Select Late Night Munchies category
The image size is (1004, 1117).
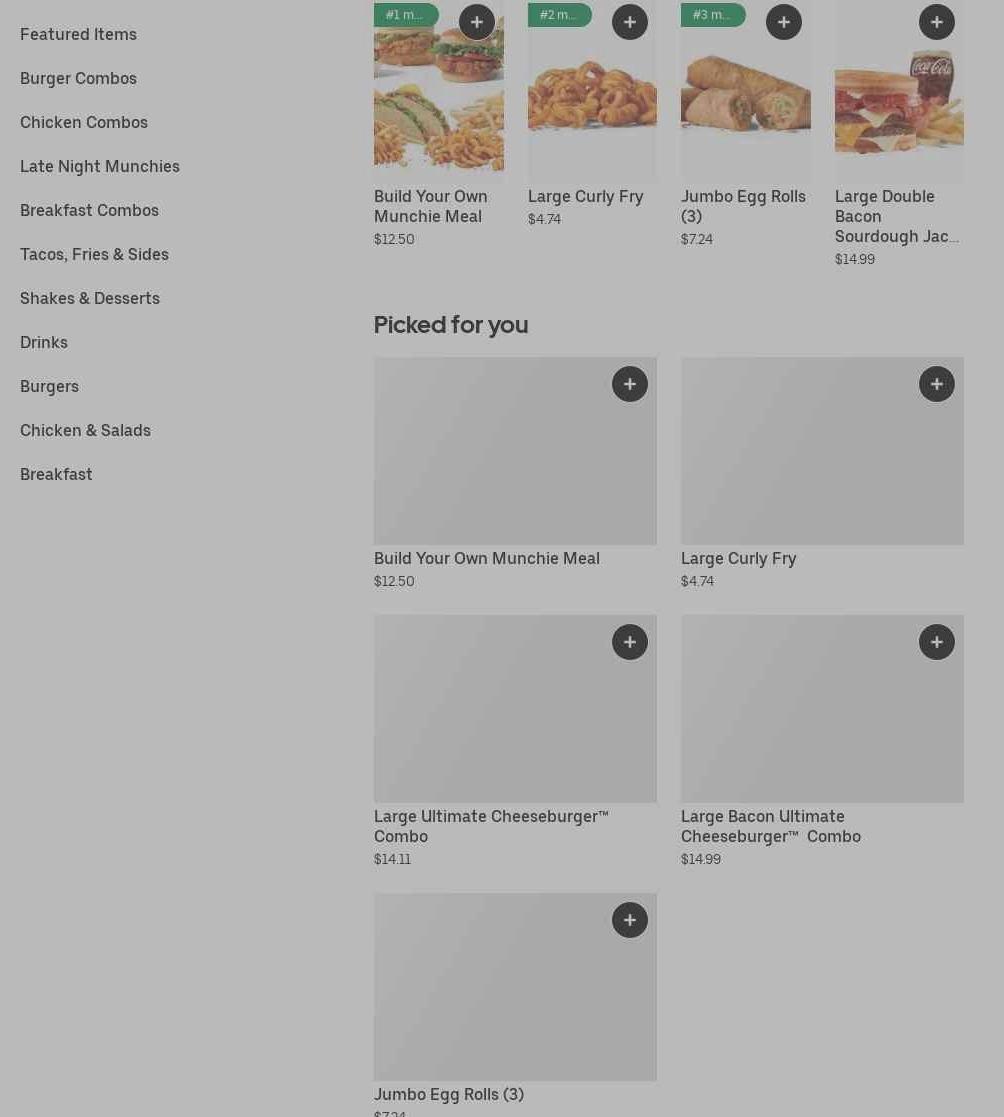tap(100, 166)
